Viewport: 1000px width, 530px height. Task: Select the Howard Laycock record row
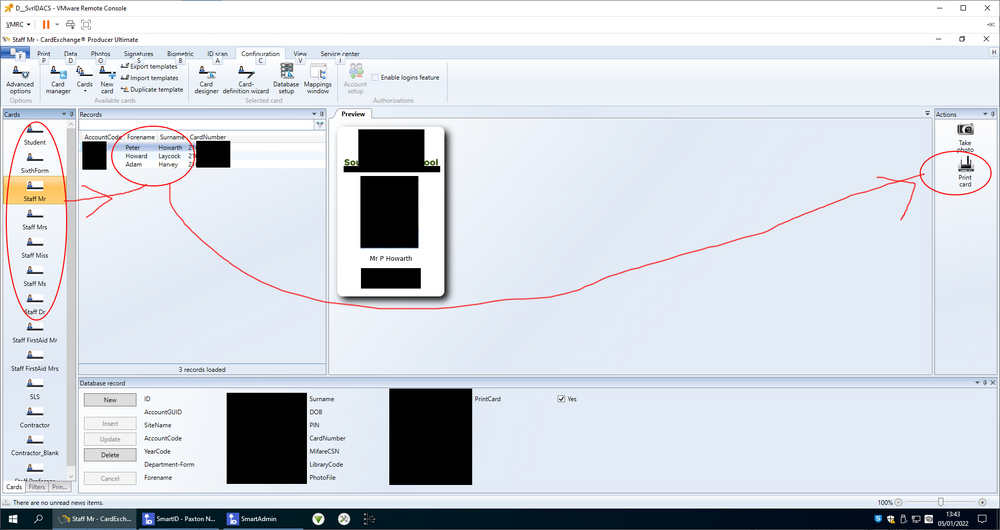coord(203,156)
